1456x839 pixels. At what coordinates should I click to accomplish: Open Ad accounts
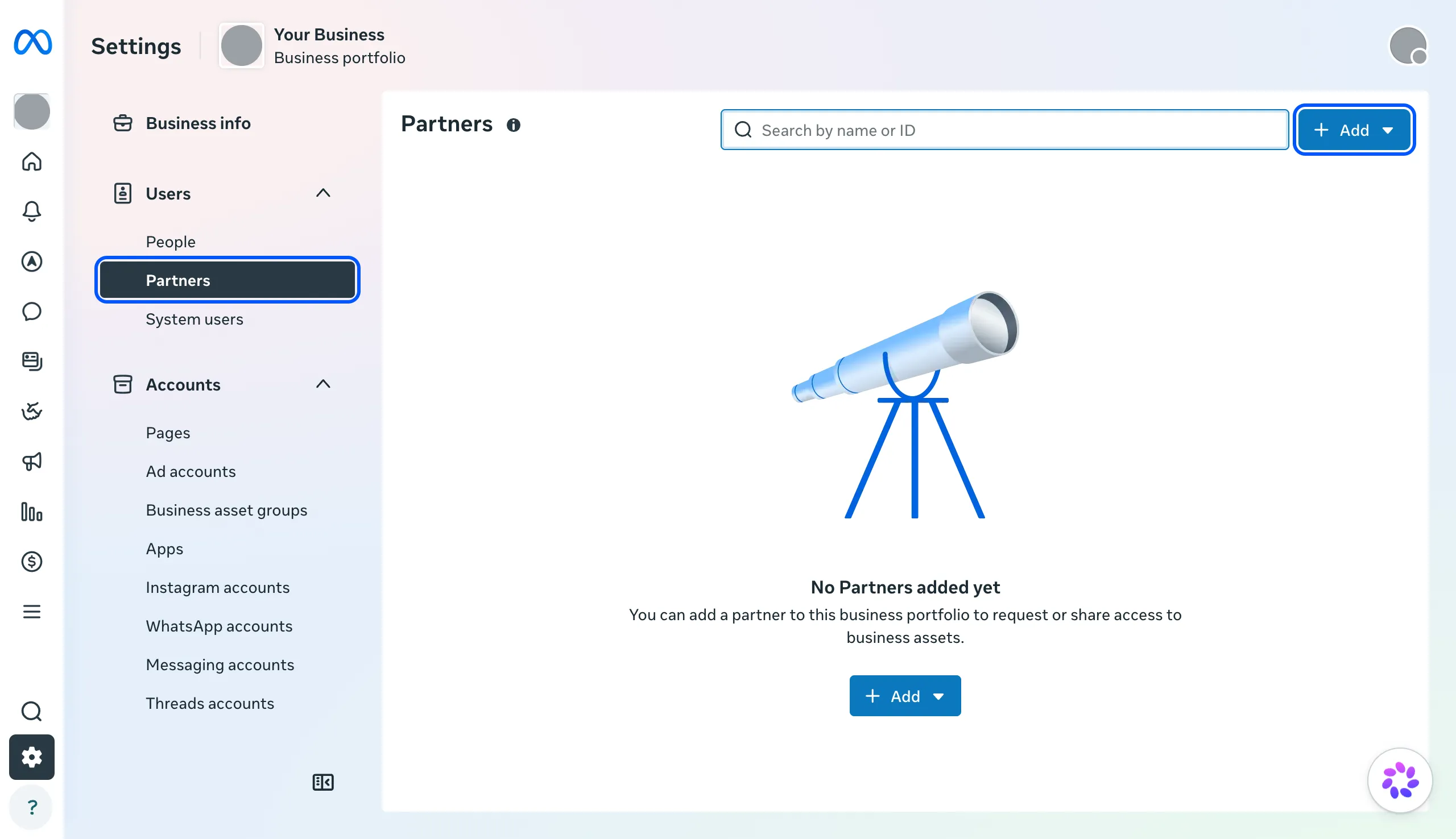click(191, 471)
